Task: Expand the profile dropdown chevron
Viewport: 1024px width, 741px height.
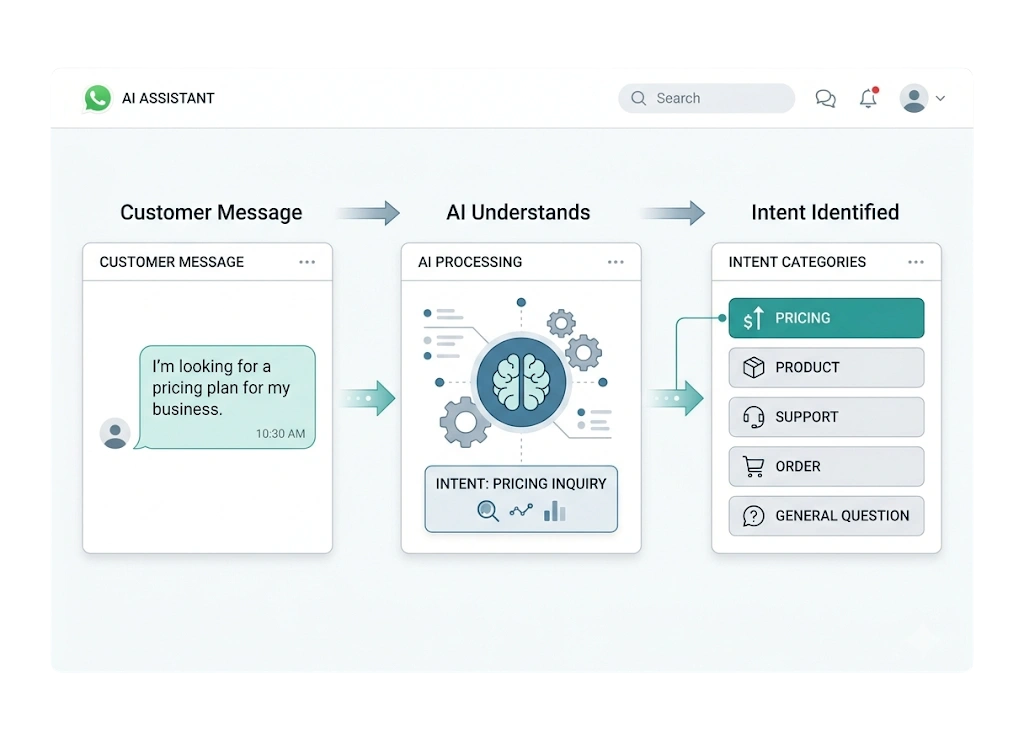Action: coord(940,99)
